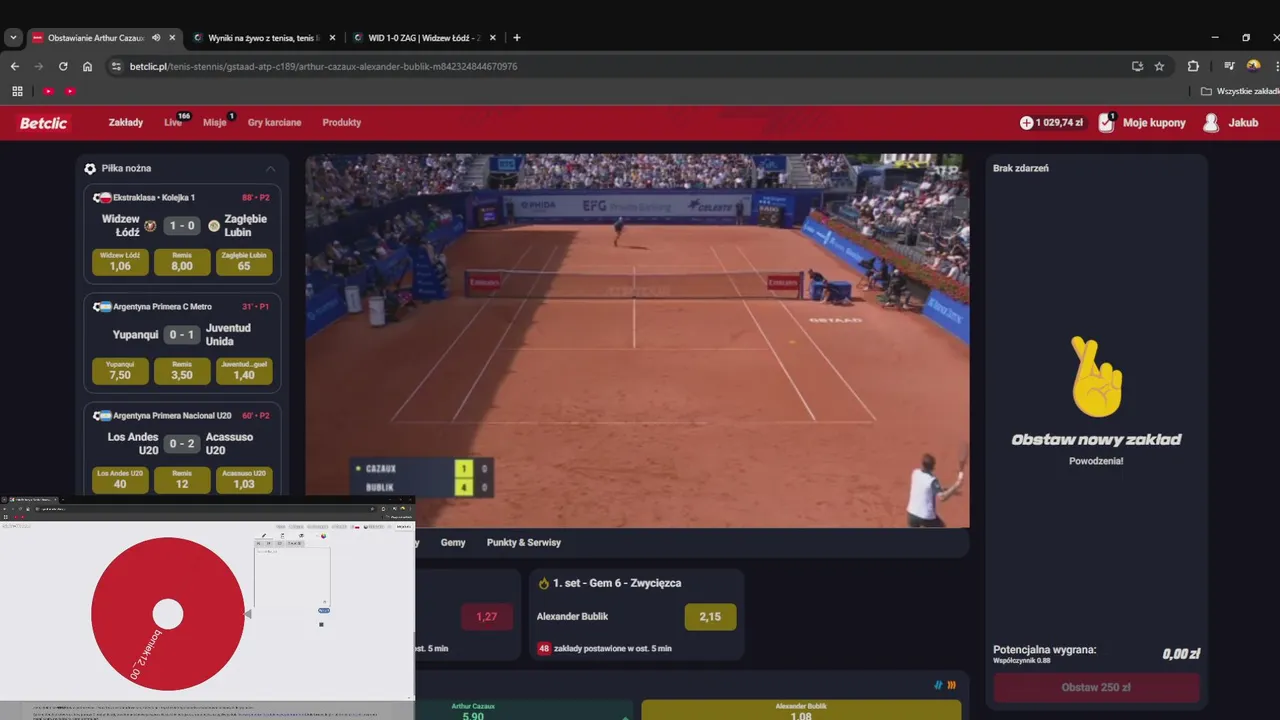Click the betclic.pl address bar URL
This screenshot has width=1280, height=720.
(x=323, y=66)
